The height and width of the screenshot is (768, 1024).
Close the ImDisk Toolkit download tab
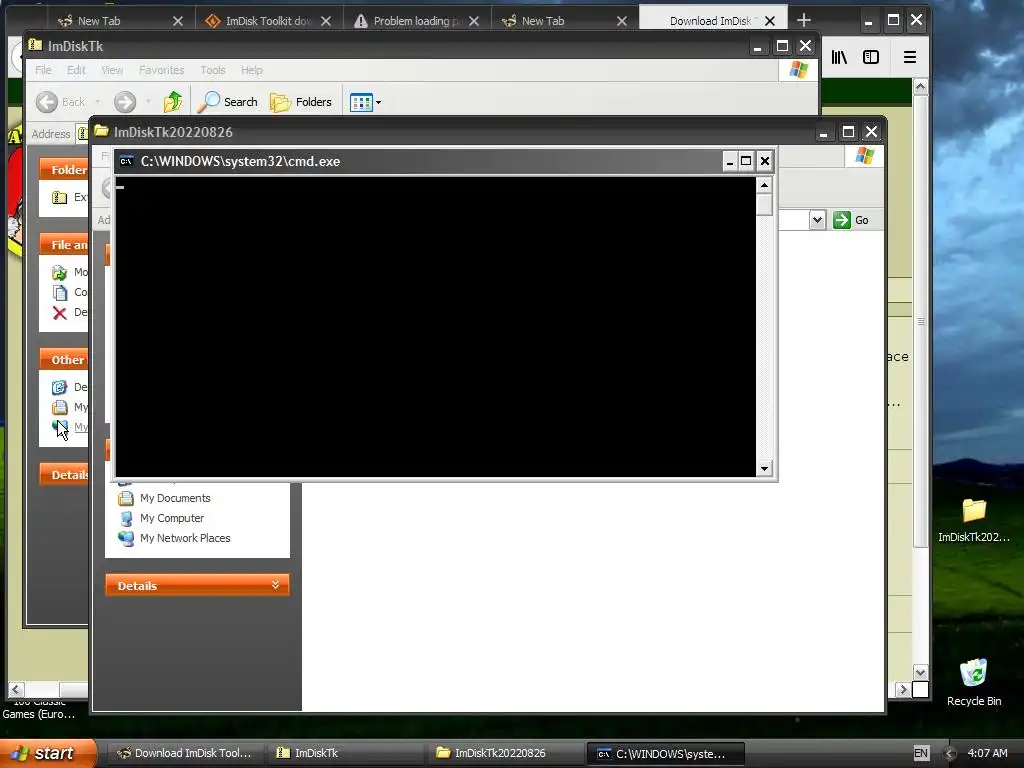326,21
